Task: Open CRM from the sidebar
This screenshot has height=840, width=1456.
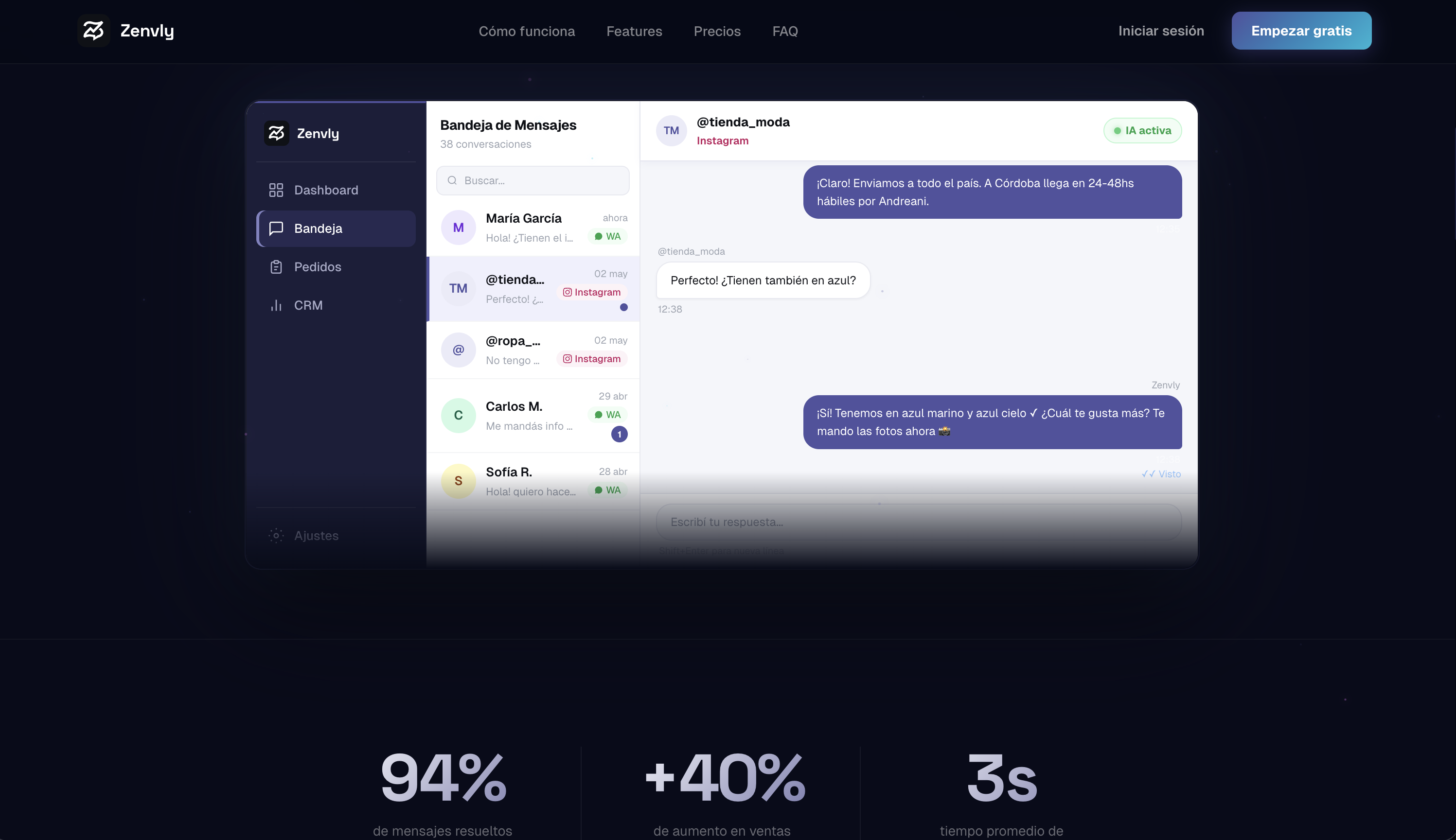Action: click(336, 305)
